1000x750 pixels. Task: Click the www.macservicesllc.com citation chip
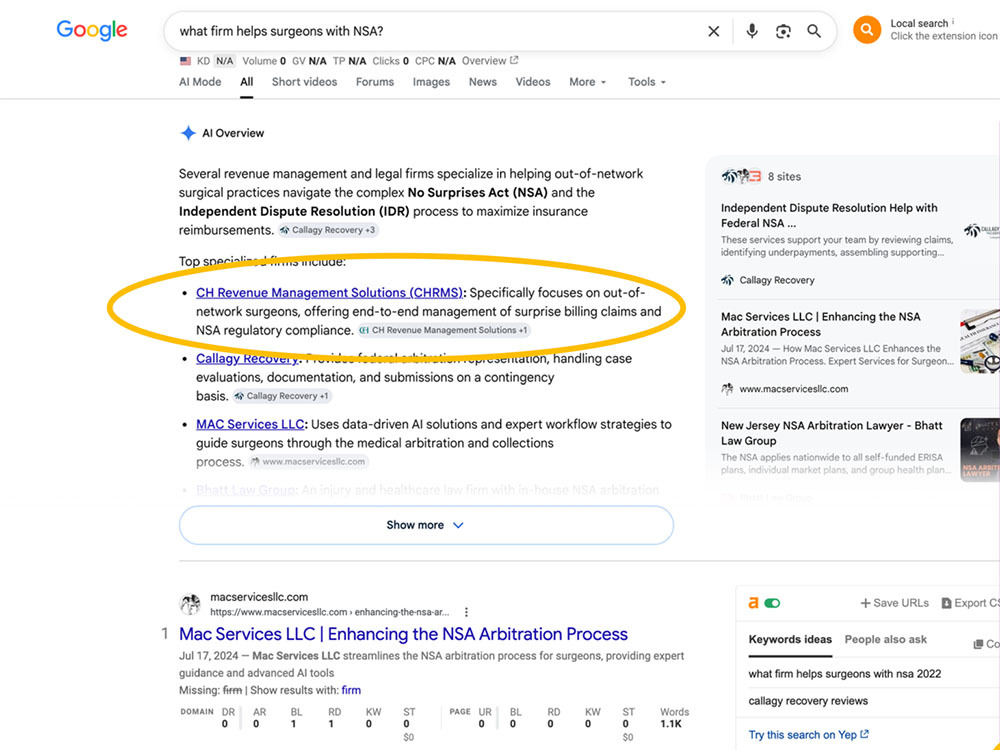pos(308,461)
